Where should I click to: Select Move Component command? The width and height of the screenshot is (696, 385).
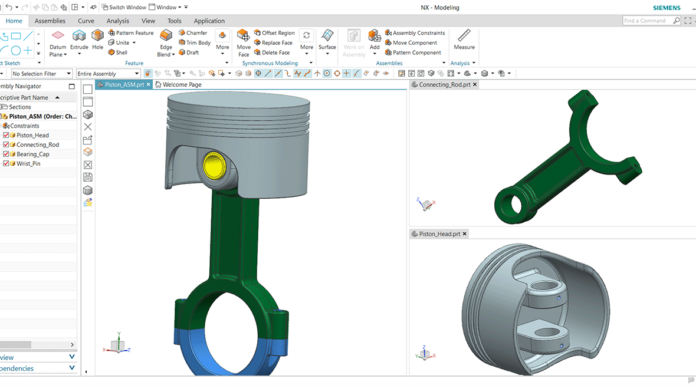click(411, 43)
